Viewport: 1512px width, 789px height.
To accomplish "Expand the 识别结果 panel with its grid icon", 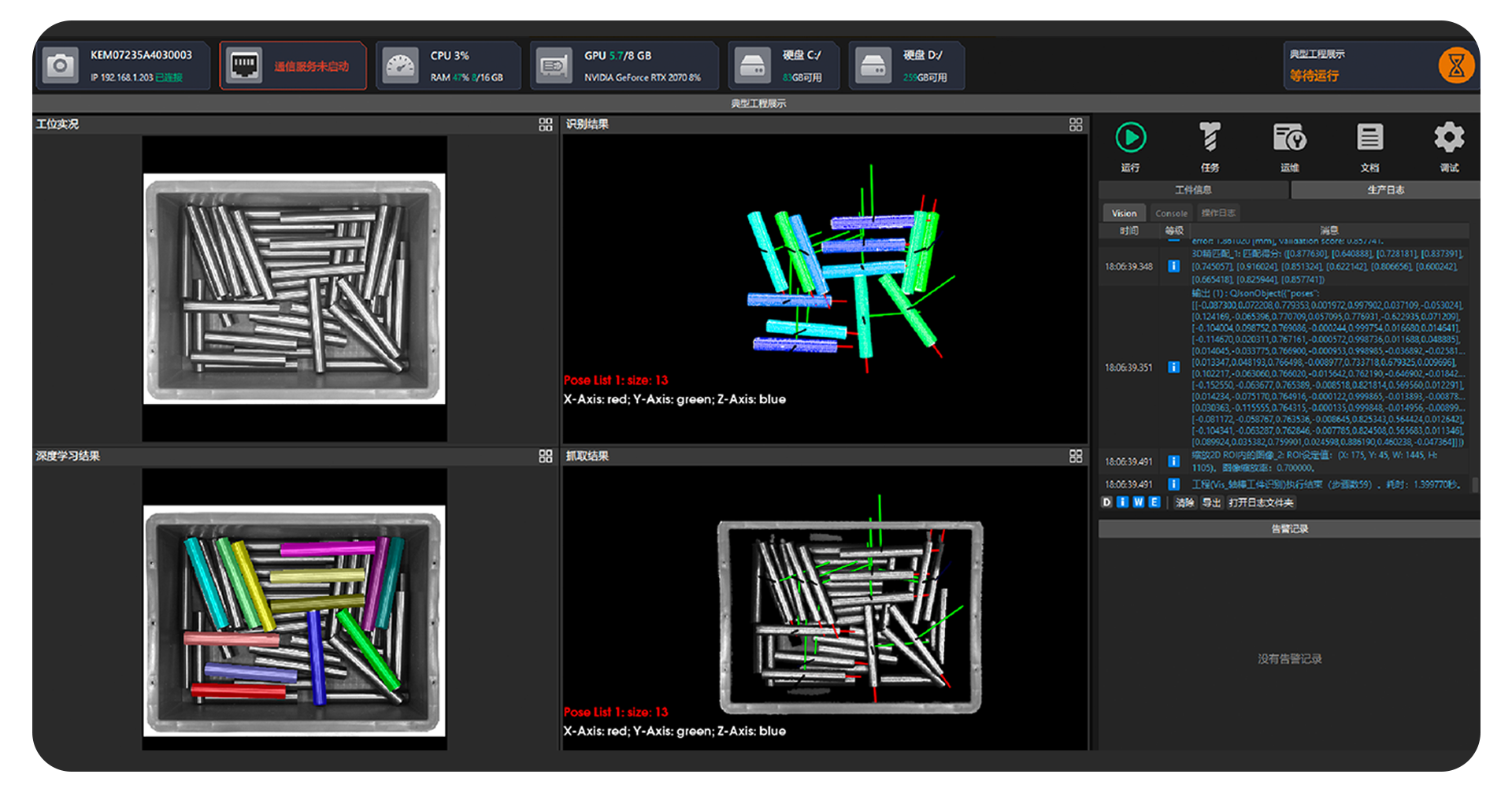I will click(x=1076, y=124).
